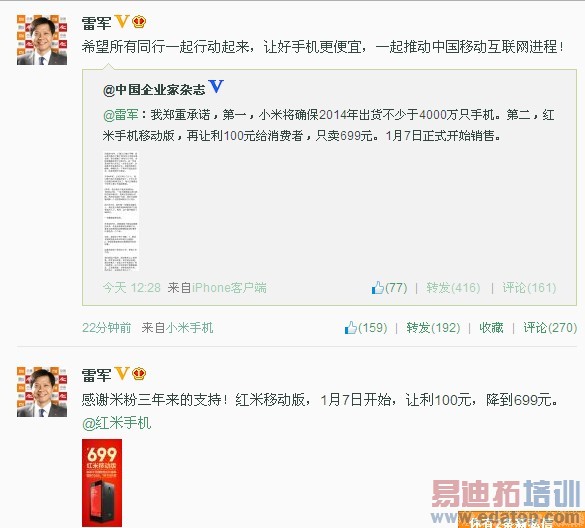Click 收藏 to bookmark the post

(x=491, y=328)
